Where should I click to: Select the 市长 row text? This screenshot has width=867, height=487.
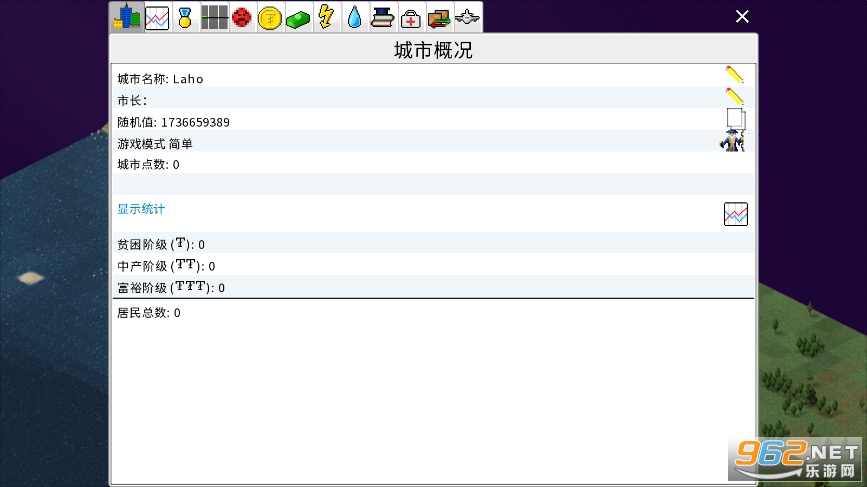[132, 101]
